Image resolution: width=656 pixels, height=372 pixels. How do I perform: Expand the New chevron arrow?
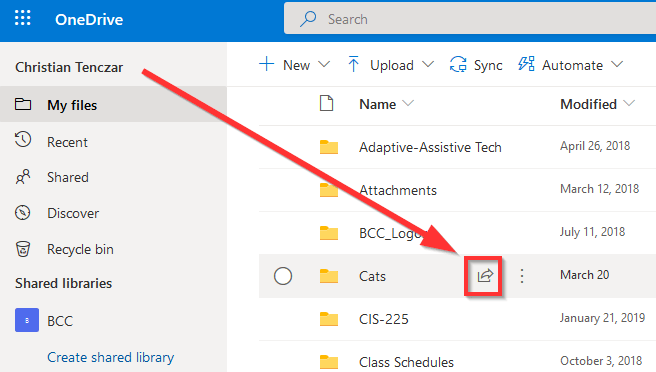(324, 64)
